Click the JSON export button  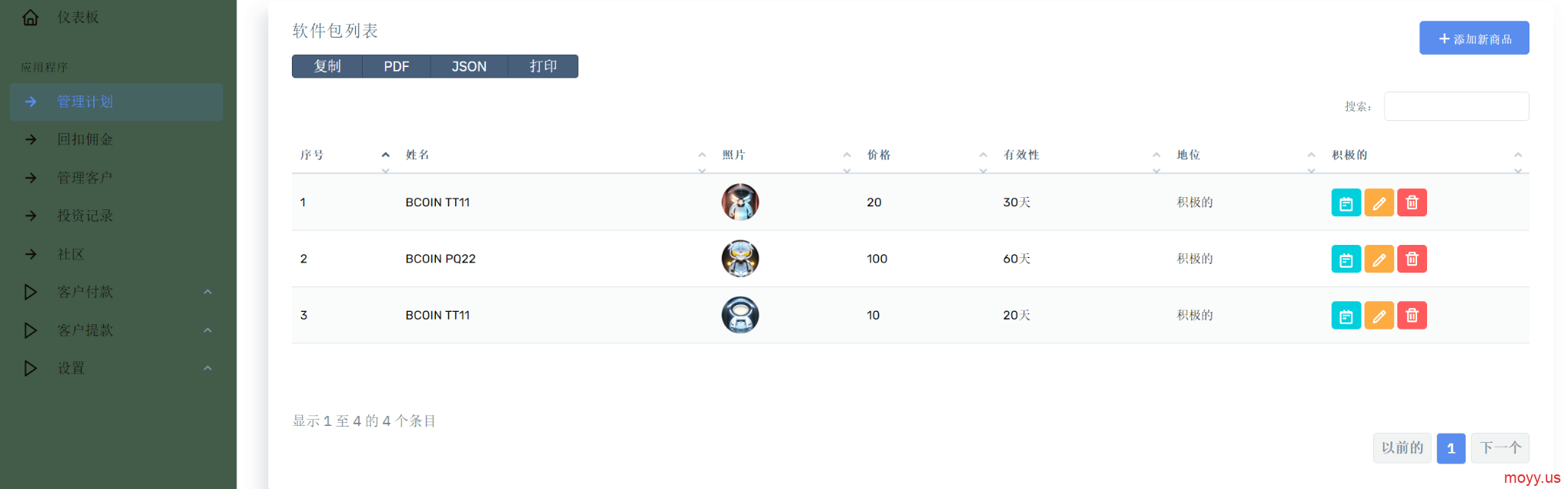469,66
